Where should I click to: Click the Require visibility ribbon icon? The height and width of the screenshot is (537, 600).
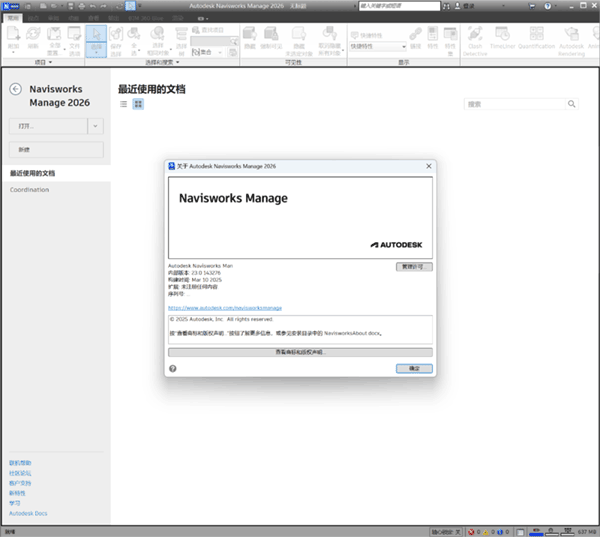tap(271, 34)
